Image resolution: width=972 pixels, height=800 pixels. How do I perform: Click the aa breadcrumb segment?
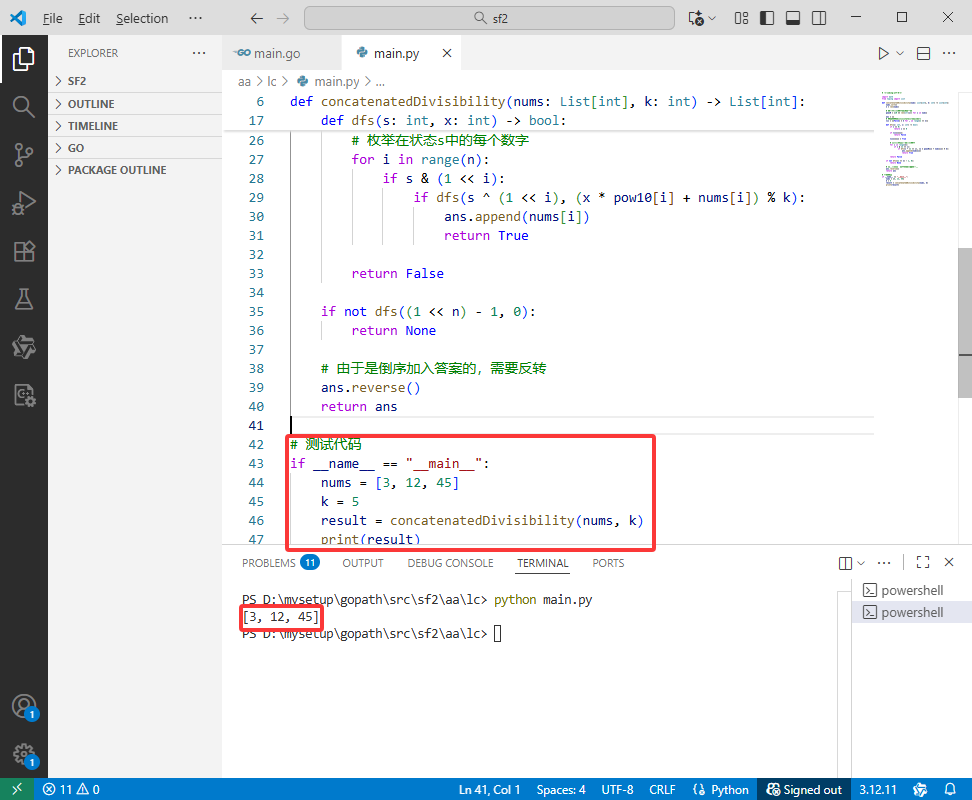click(x=244, y=82)
